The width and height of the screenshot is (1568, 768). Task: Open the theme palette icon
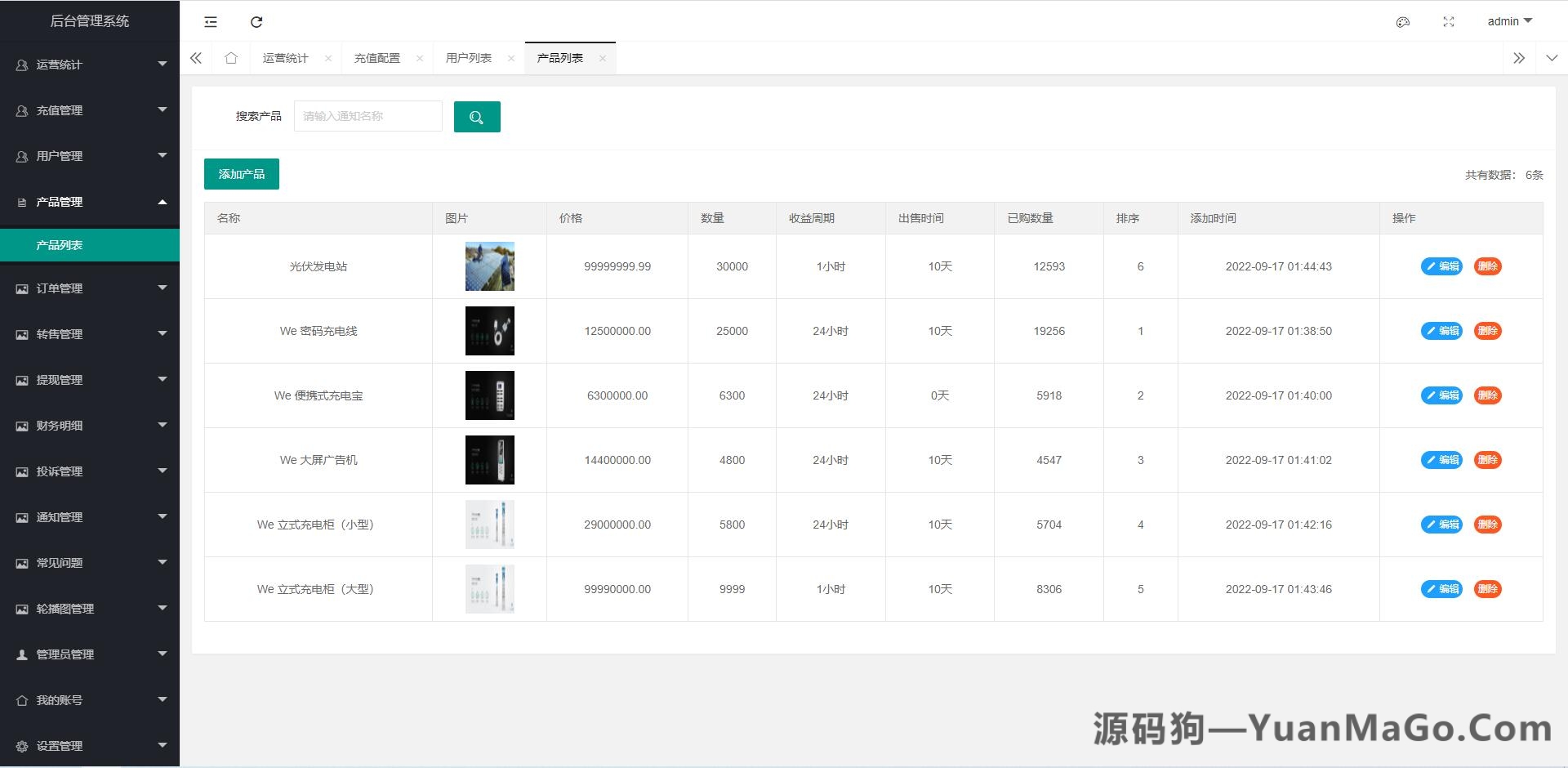coord(1403,22)
